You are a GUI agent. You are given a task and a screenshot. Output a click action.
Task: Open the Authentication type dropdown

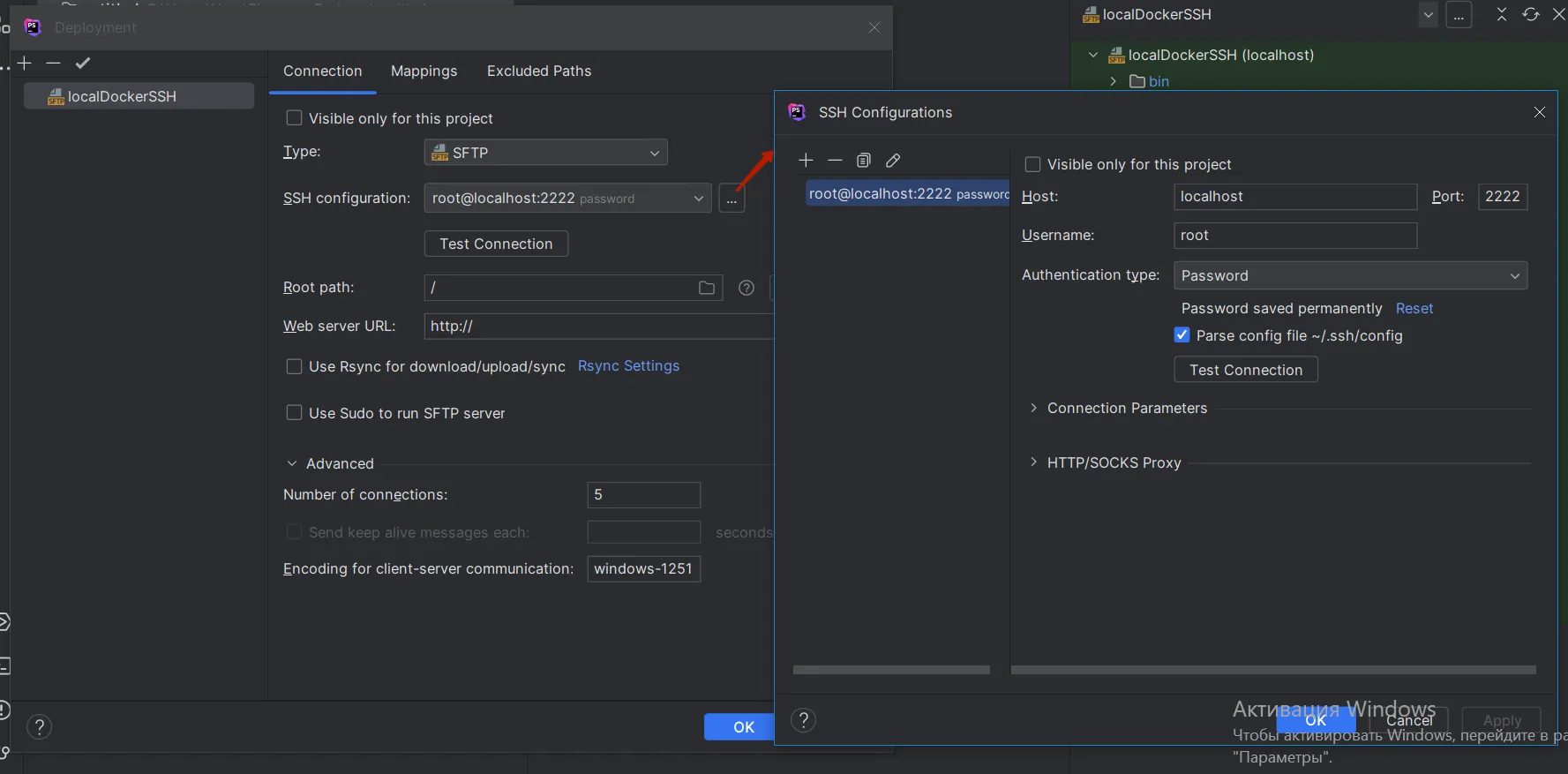(x=1350, y=275)
